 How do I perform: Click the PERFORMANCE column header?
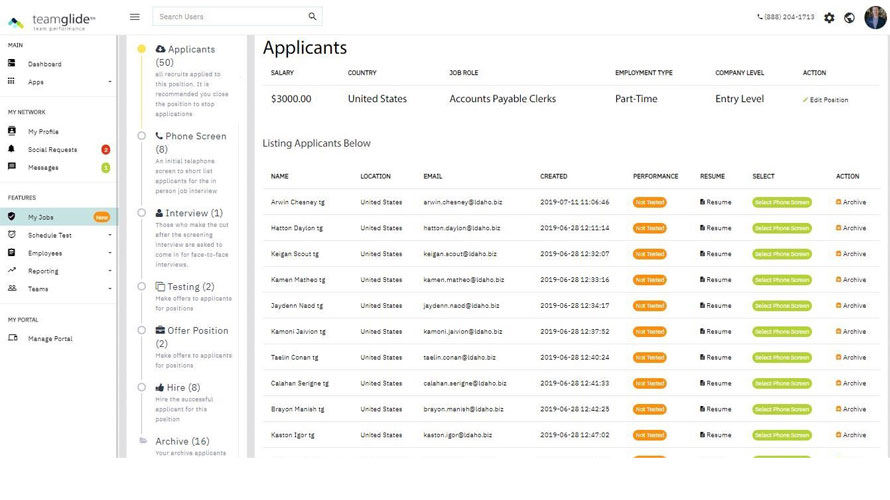(656, 177)
